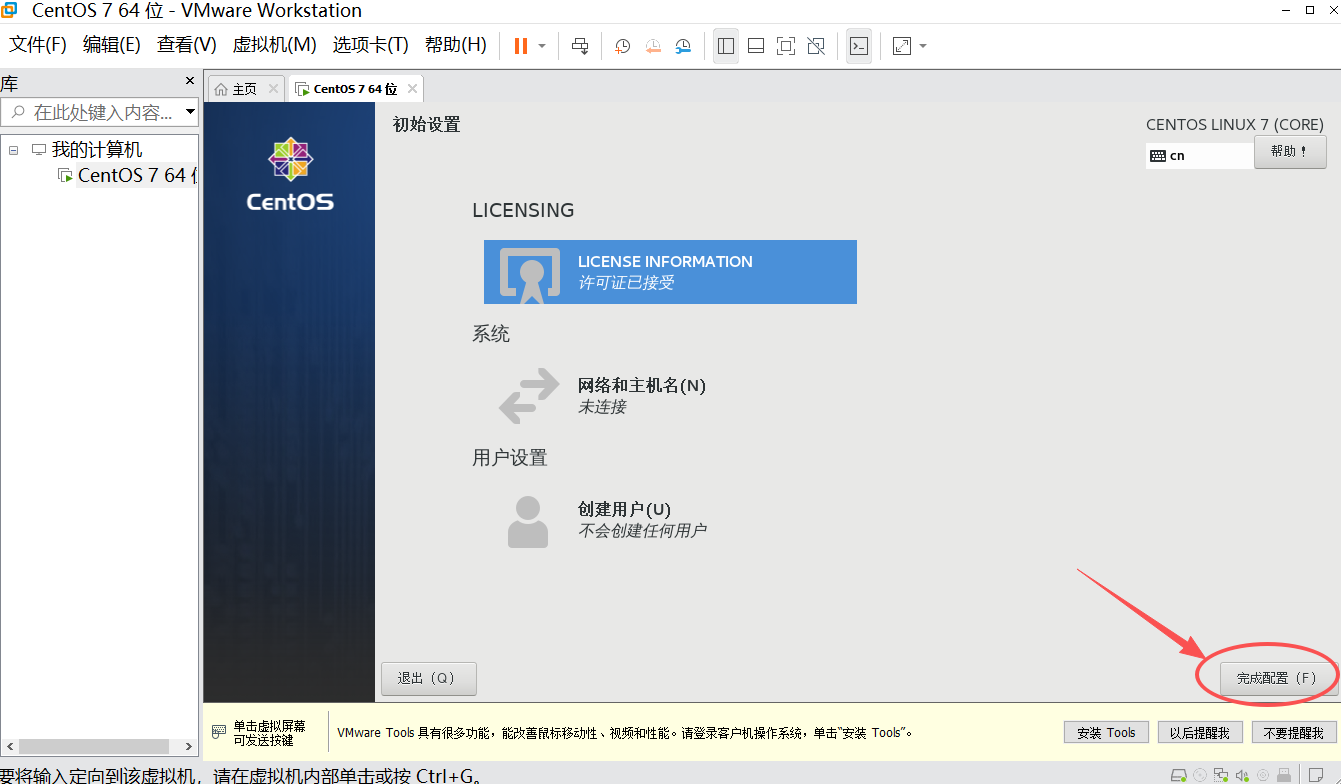
Task: Open the 帮助(H) menu
Action: point(456,45)
